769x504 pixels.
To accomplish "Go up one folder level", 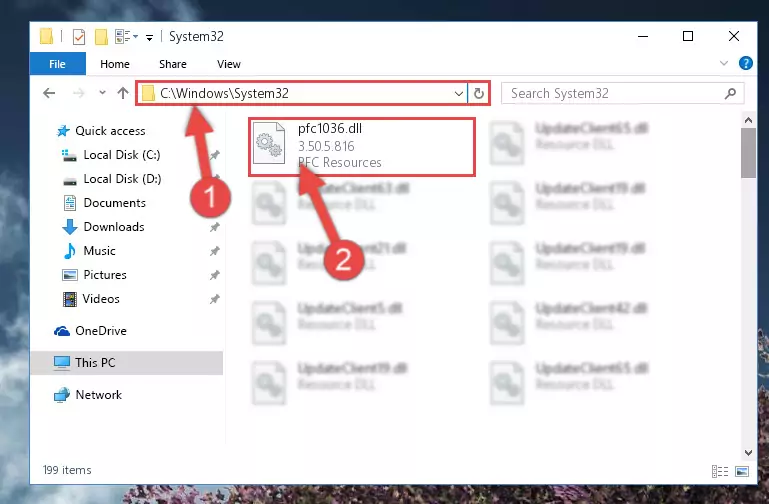I will coord(123,93).
